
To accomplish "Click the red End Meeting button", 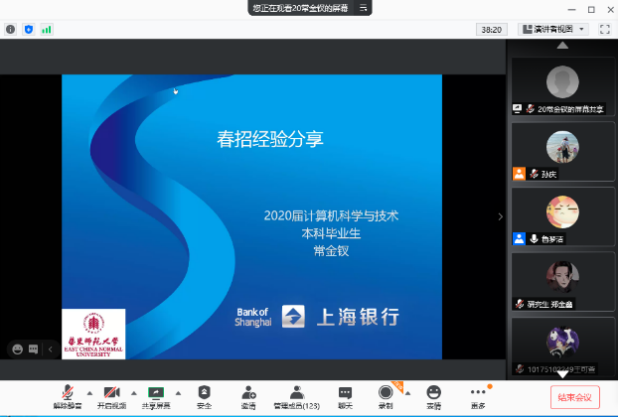I will (576, 395).
